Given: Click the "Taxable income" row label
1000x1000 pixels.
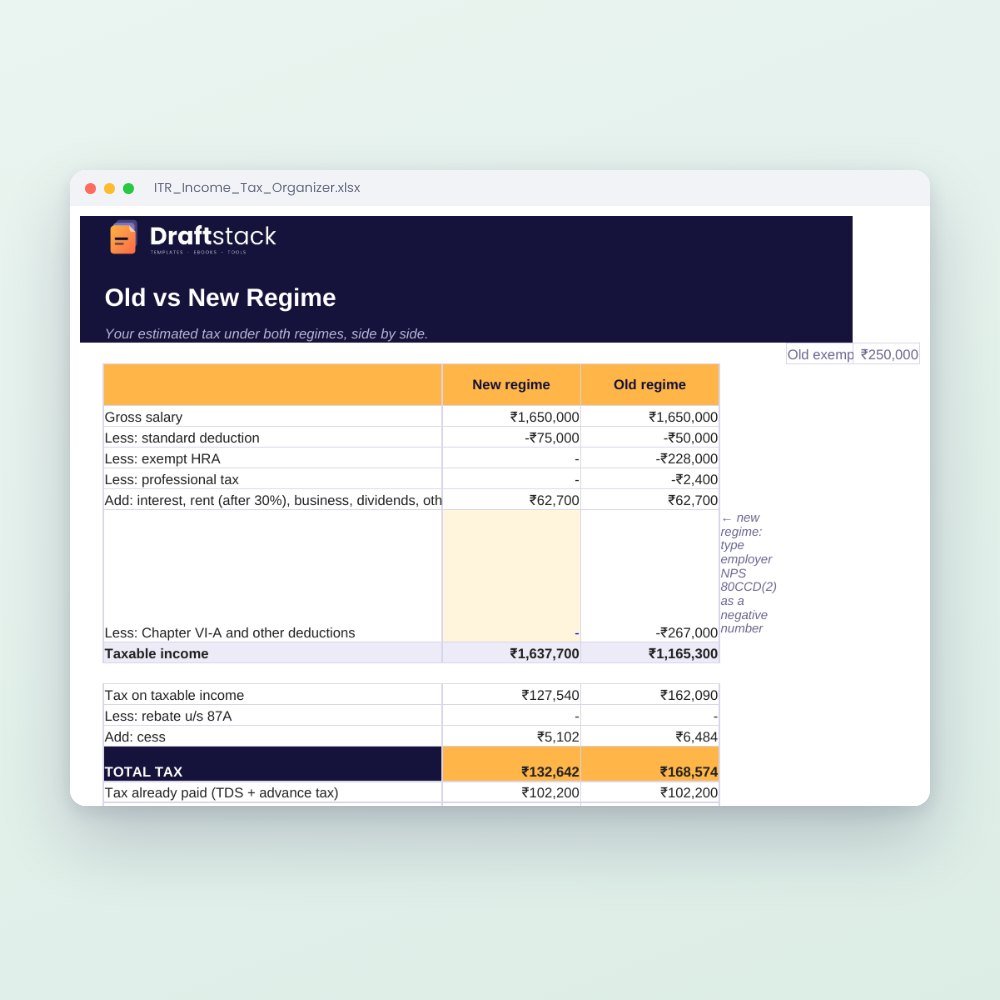Looking at the screenshot, I should (x=156, y=654).
